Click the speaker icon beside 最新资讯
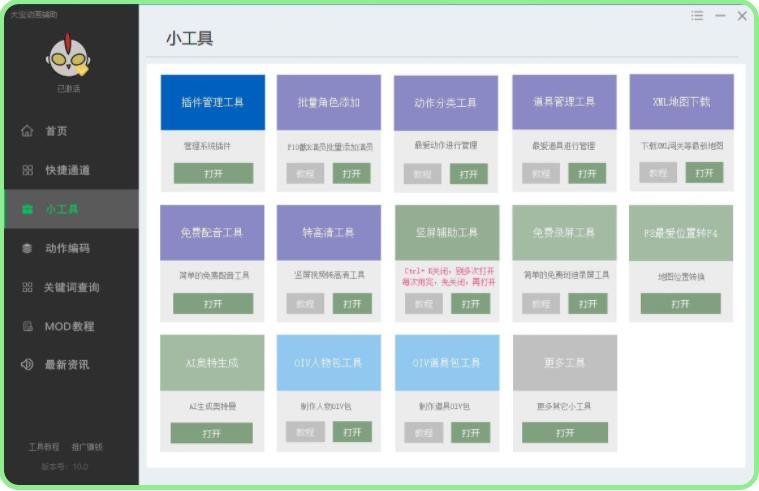The height and width of the screenshot is (491, 759). [27, 365]
